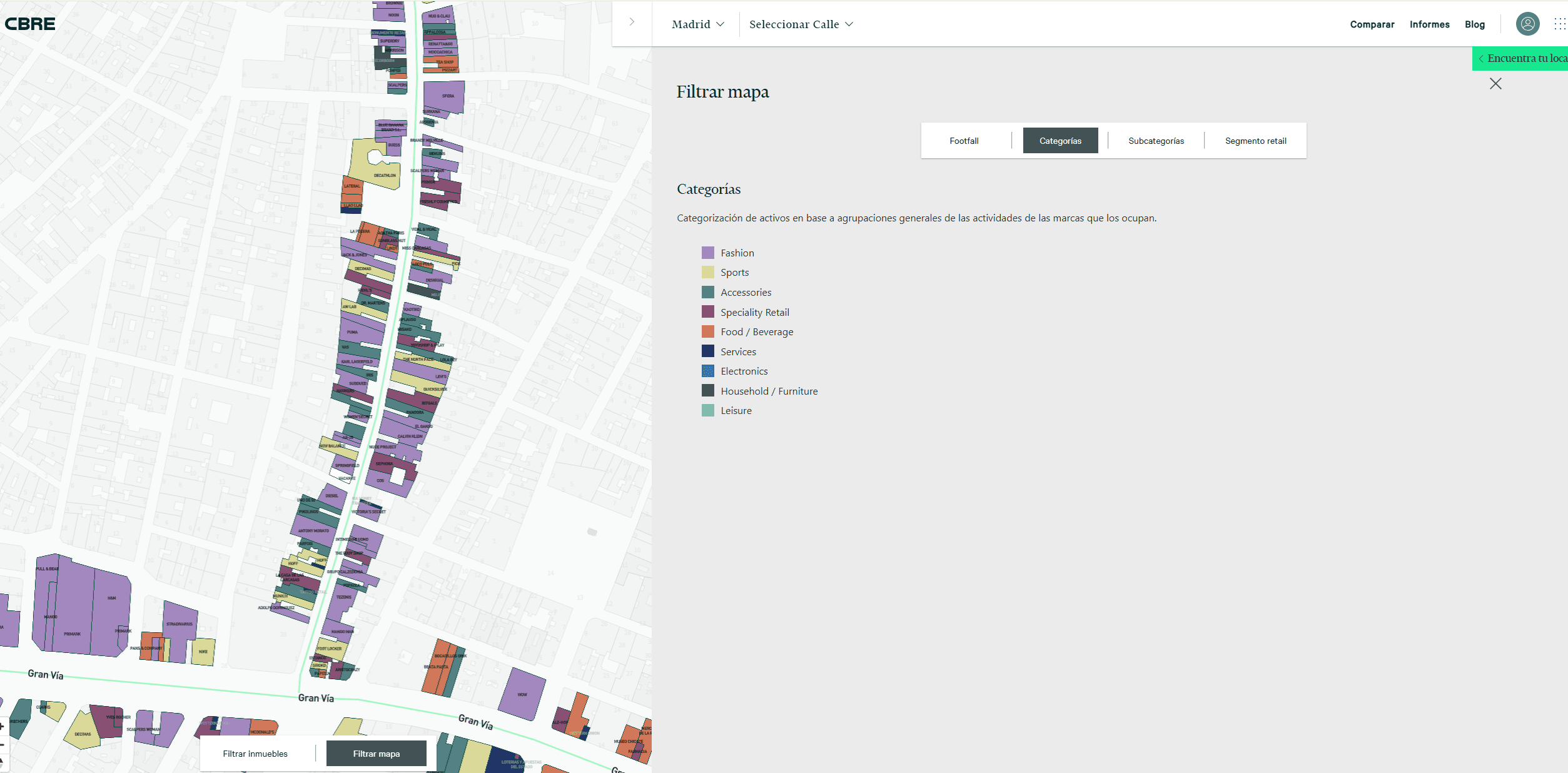Image resolution: width=1568 pixels, height=773 pixels.
Task: Open the apps grid menu icon
Action: (1559, 24)
